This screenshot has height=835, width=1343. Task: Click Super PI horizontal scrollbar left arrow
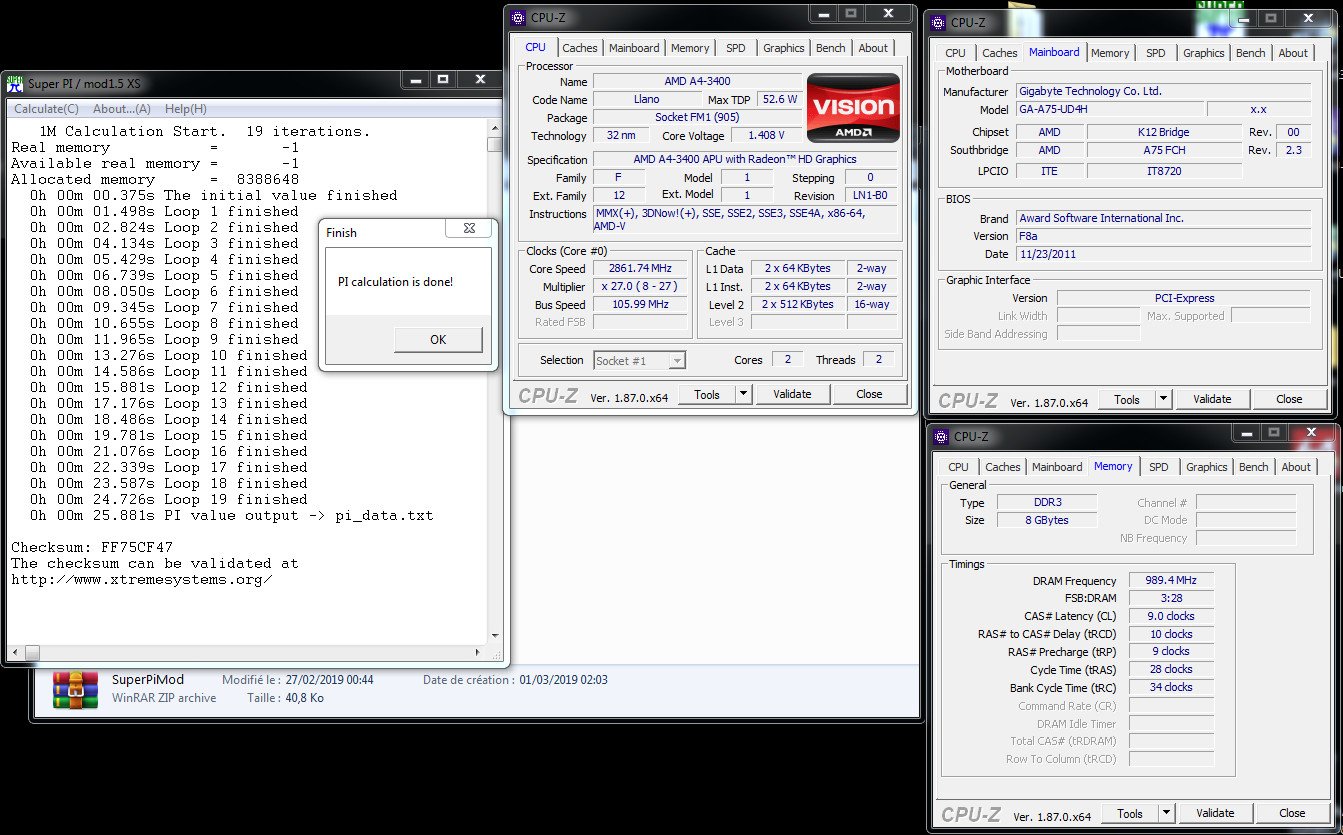point(15,653)
